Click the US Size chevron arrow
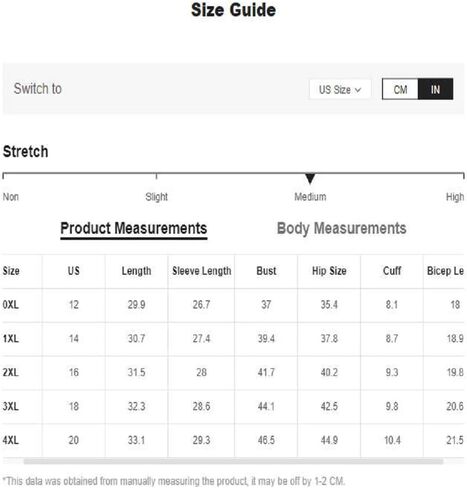467x488 pixels. (x=358, y=90)
